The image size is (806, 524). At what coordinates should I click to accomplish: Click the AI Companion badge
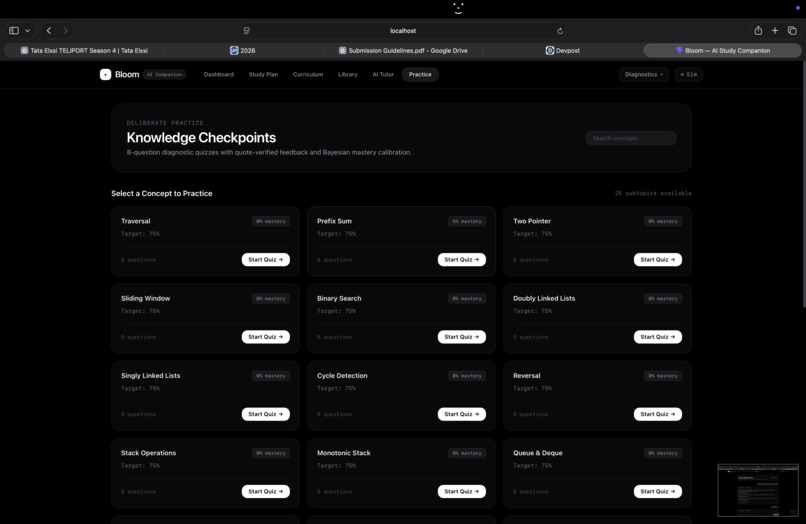tap(164, 75)
